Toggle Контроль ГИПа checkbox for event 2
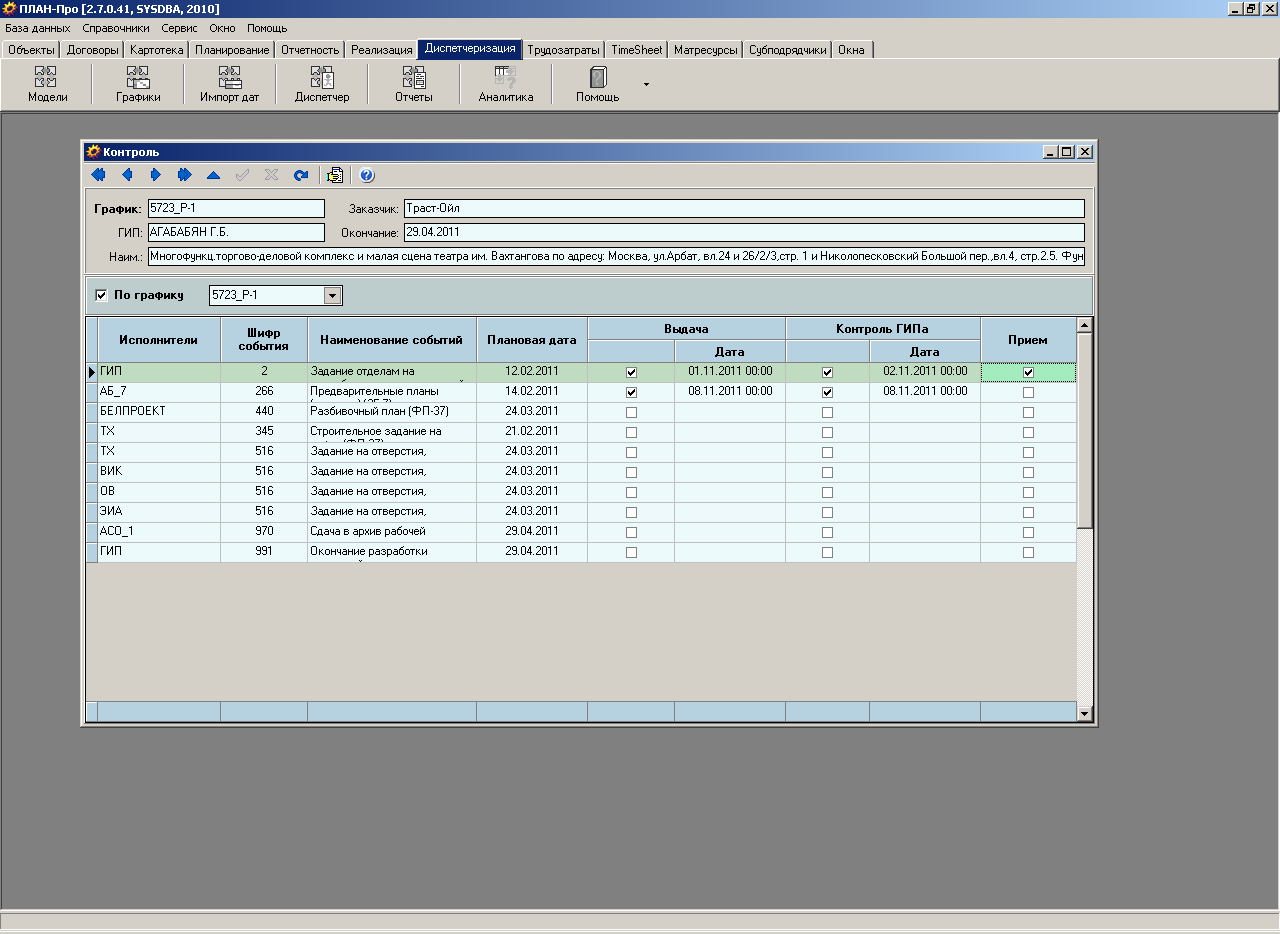The width and height of the screenshot is (1280, 934). point(827,372)
